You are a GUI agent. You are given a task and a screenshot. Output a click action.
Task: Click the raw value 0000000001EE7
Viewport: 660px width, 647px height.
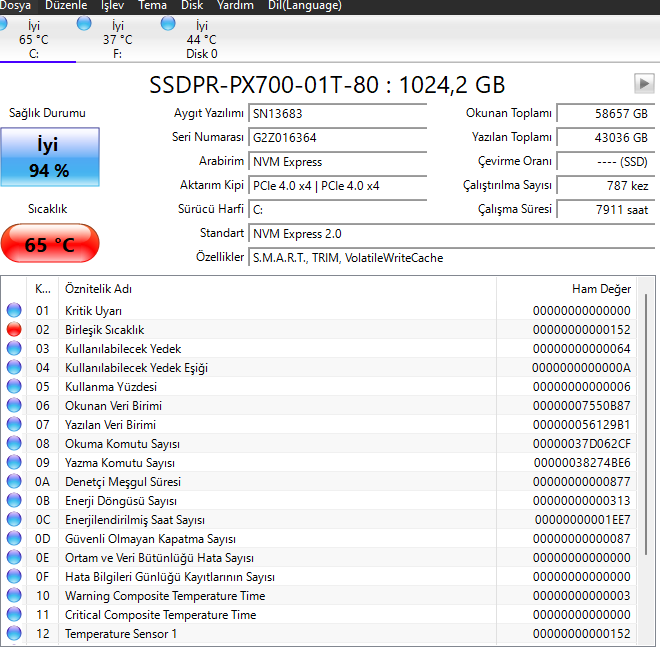(583, 520)
